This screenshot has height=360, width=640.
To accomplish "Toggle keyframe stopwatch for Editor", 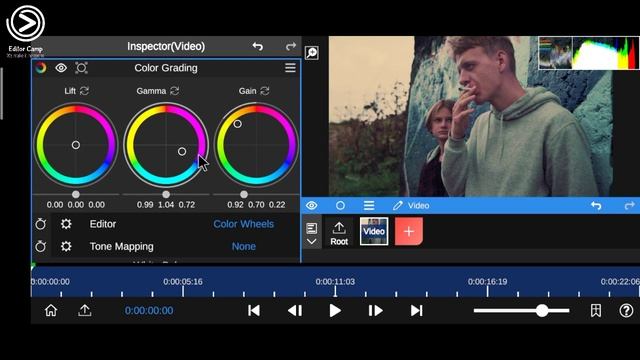I will click(40, 224).
